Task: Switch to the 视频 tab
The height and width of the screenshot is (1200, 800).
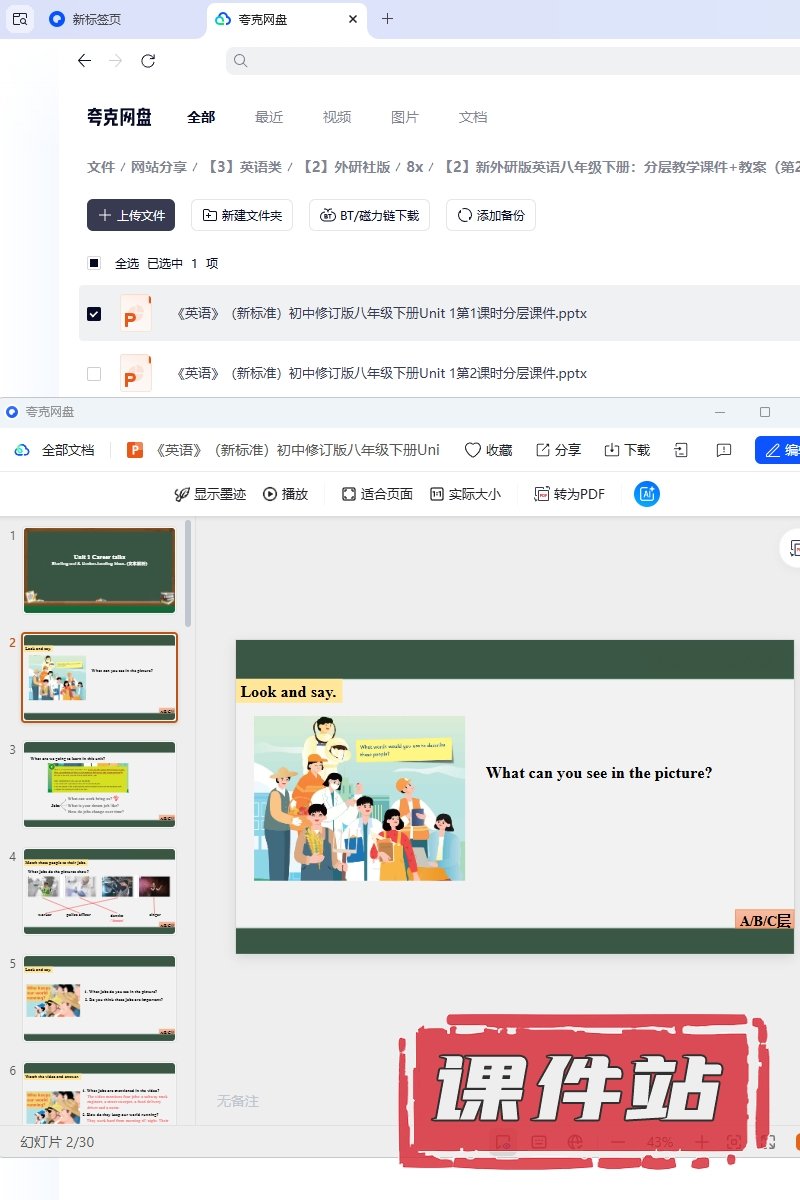Action: (x=337, y=117)
